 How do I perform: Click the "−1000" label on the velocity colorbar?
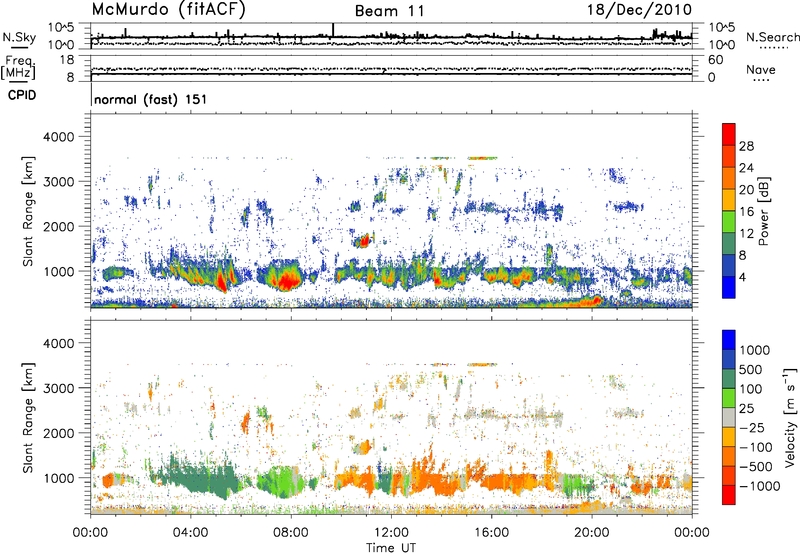759,486
